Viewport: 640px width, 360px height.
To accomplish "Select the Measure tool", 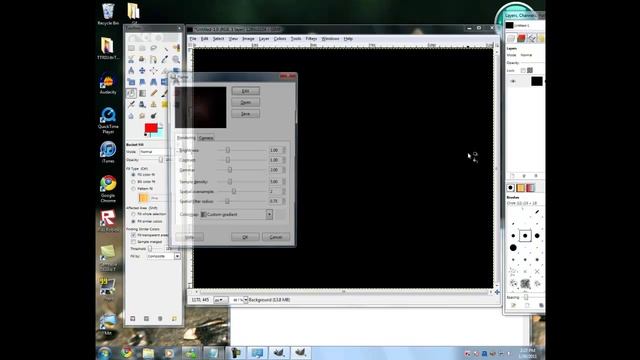I will pos(131,70).
